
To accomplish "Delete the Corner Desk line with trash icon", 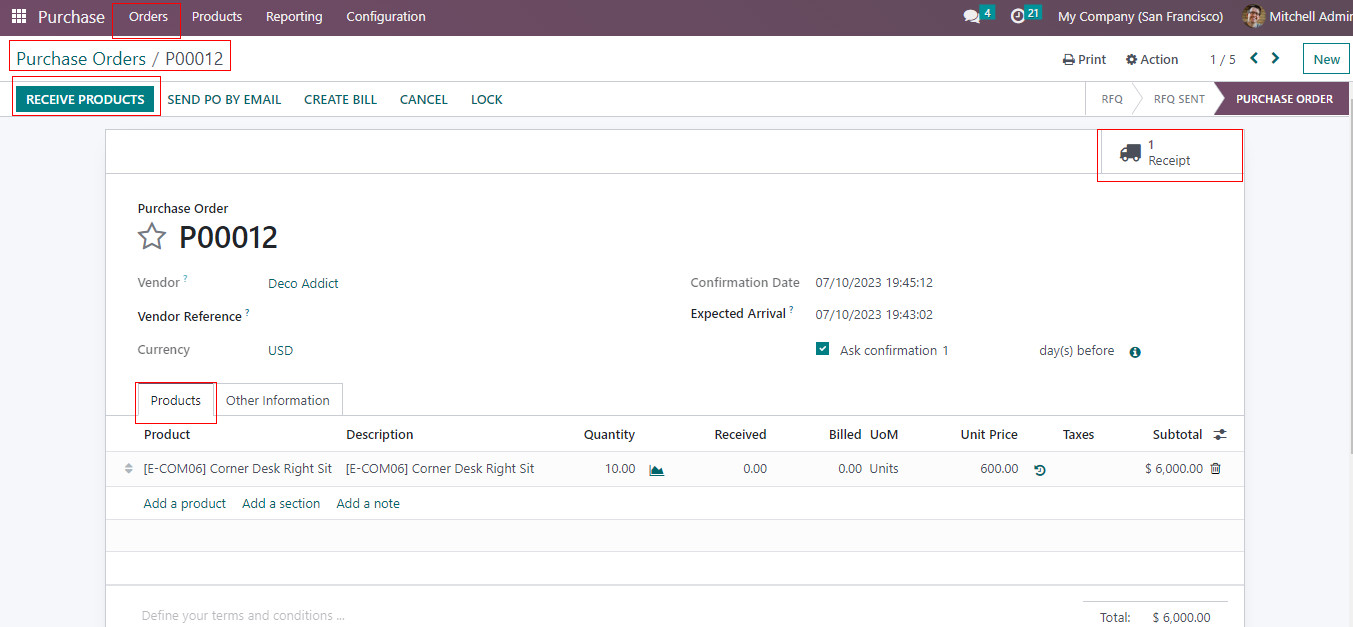I will pyautogui.click(x=1215, y=468).
